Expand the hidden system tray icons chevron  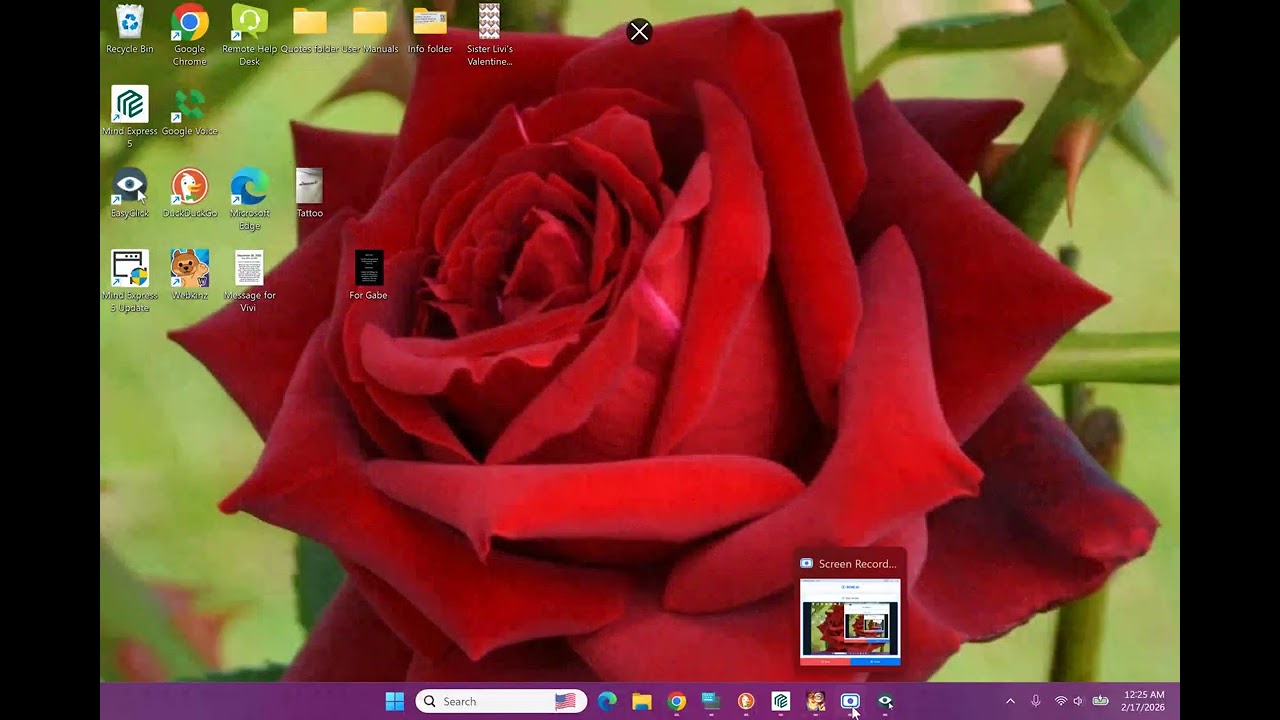[1010, 701]
